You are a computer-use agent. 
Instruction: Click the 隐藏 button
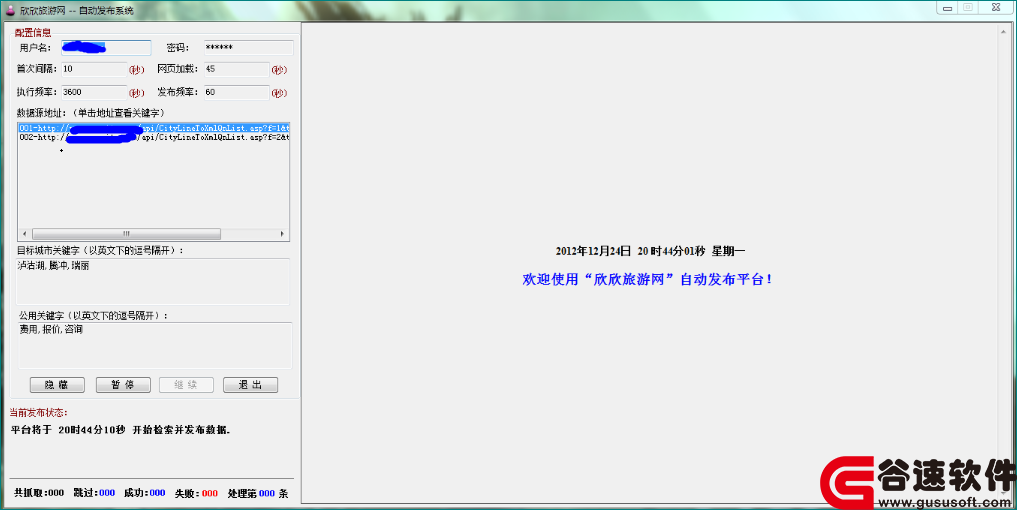pos(57,385)
